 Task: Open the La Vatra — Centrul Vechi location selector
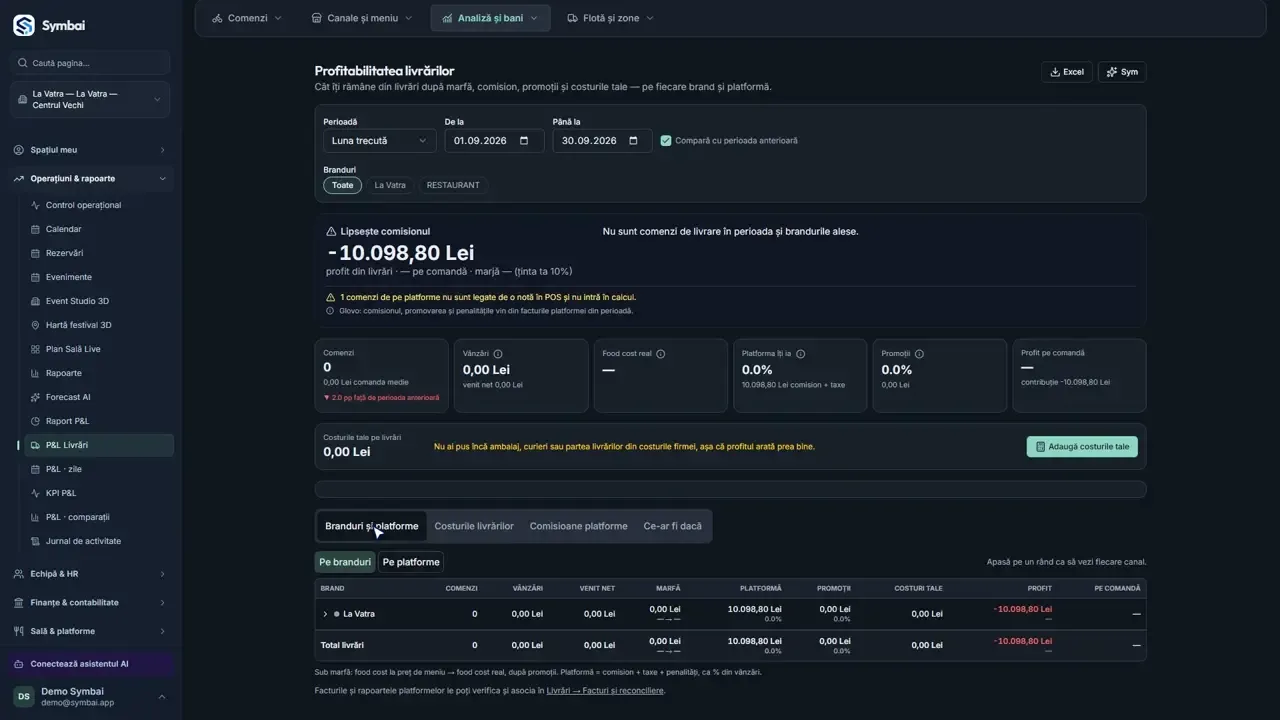point(90,100)
